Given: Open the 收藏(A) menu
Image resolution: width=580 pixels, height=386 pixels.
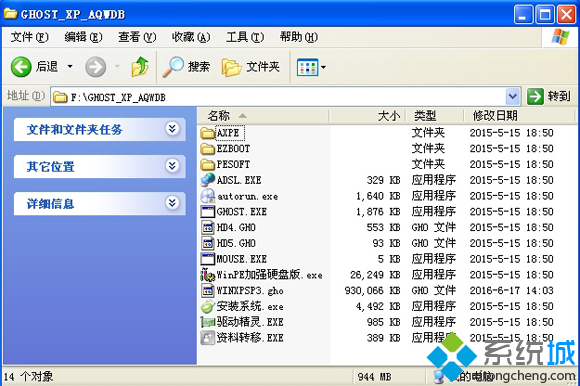Looking at the screenshot, I should pyautogui.click(x=191, y=37).
